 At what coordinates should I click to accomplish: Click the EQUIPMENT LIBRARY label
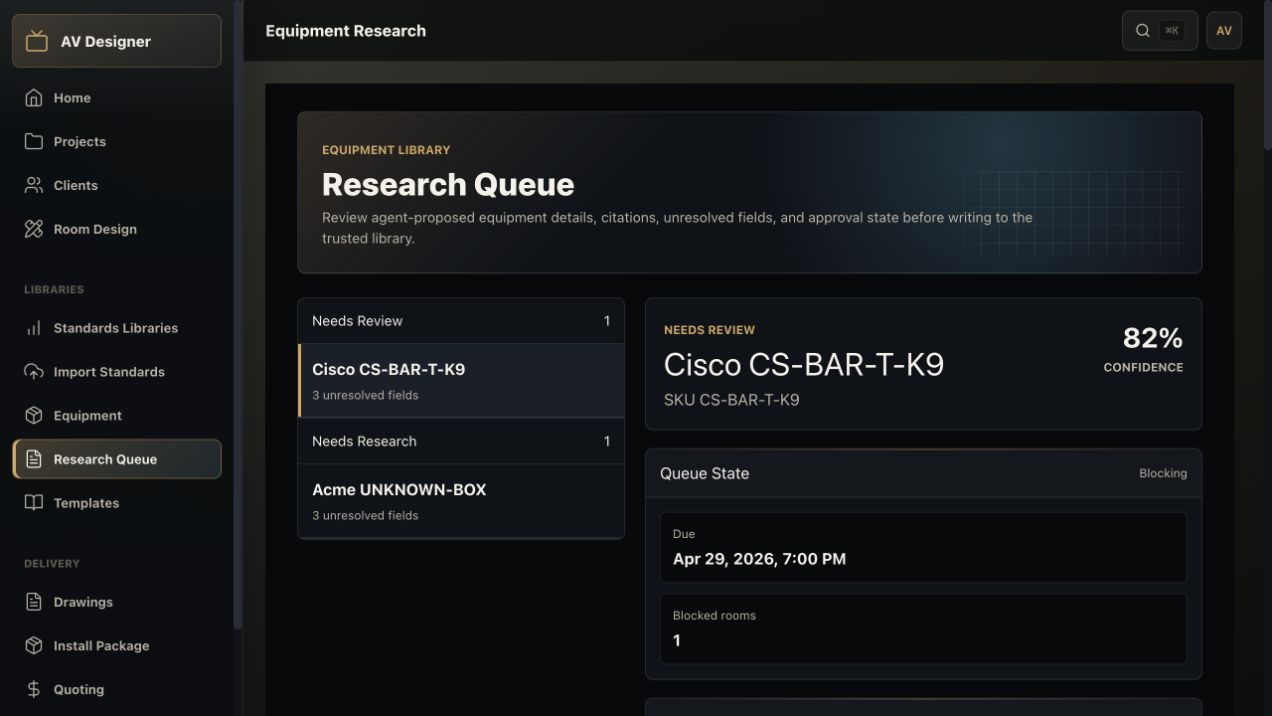pos(386,150)
